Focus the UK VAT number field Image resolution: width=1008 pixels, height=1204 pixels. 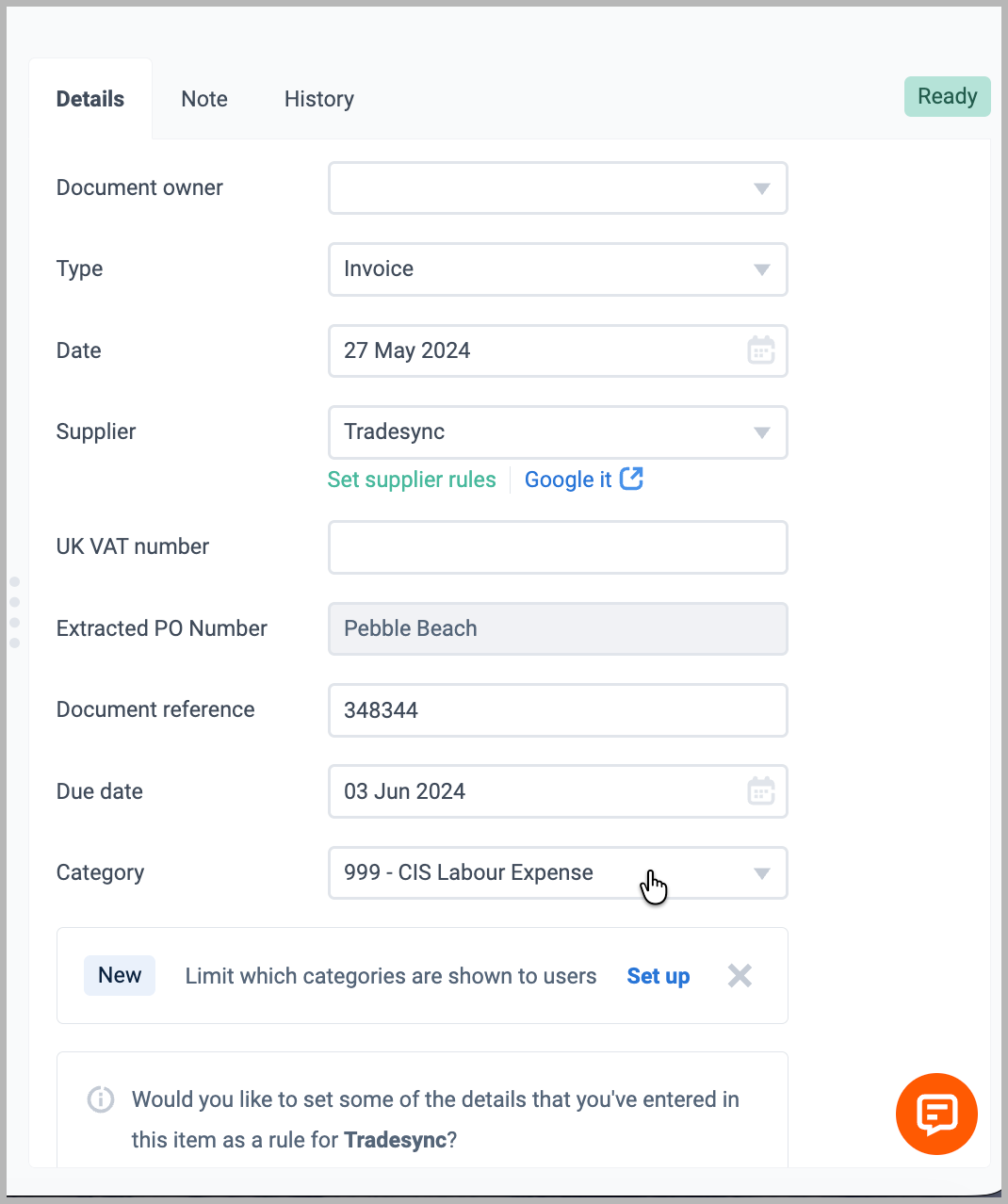558,547
